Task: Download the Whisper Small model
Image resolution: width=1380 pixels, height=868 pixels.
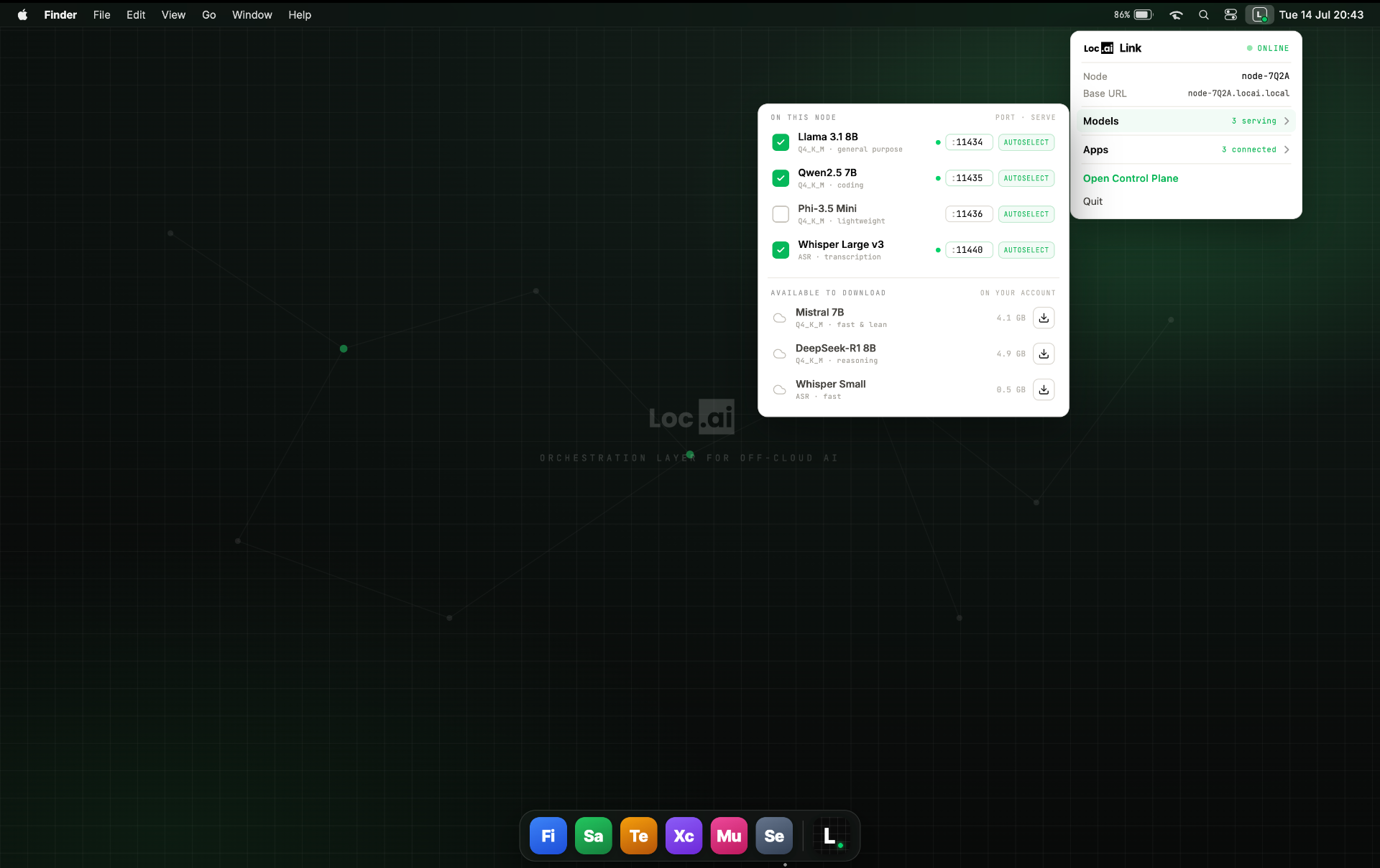Action: [1044, 389]
